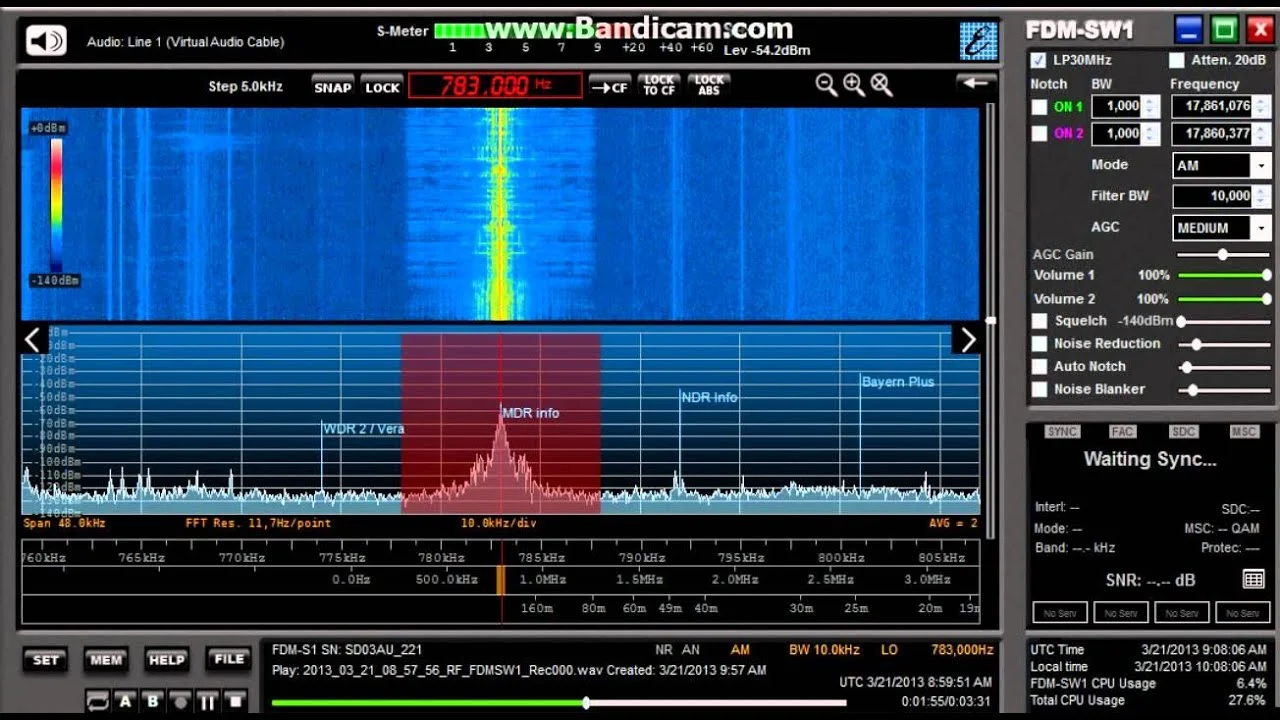Reset zoom with the crossed magnifier icon
1280x720 pixels.
coord(881,85)
